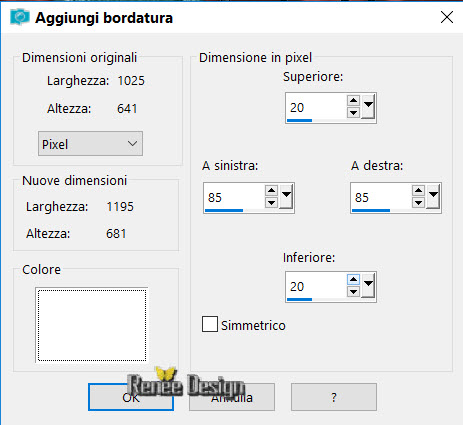463x425 pixels.
Task: Open the Superiore slider dropdown arrow
Action: click(x=368, y=106)
